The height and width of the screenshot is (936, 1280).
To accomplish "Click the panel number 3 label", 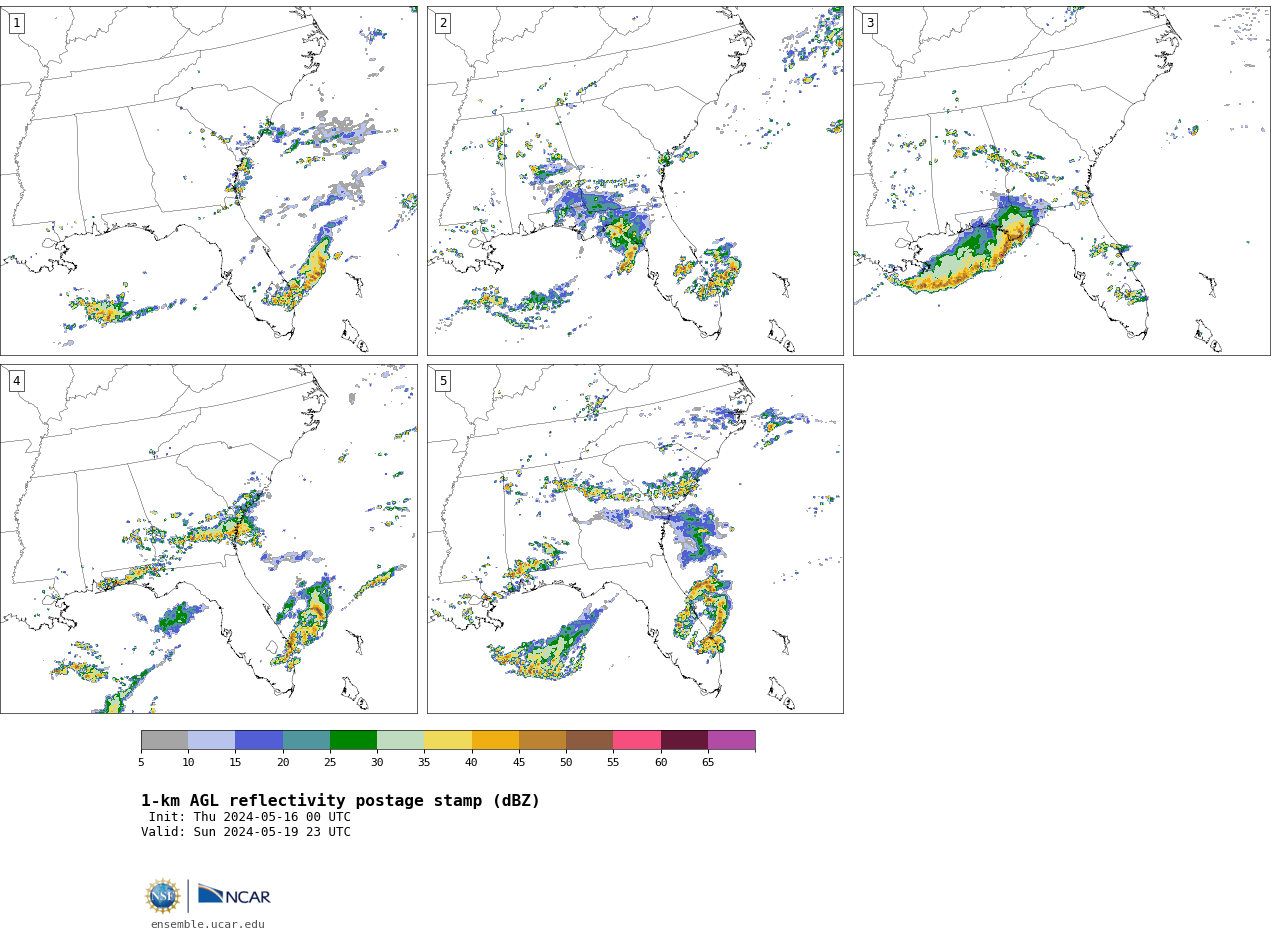I will click(870, 23).
